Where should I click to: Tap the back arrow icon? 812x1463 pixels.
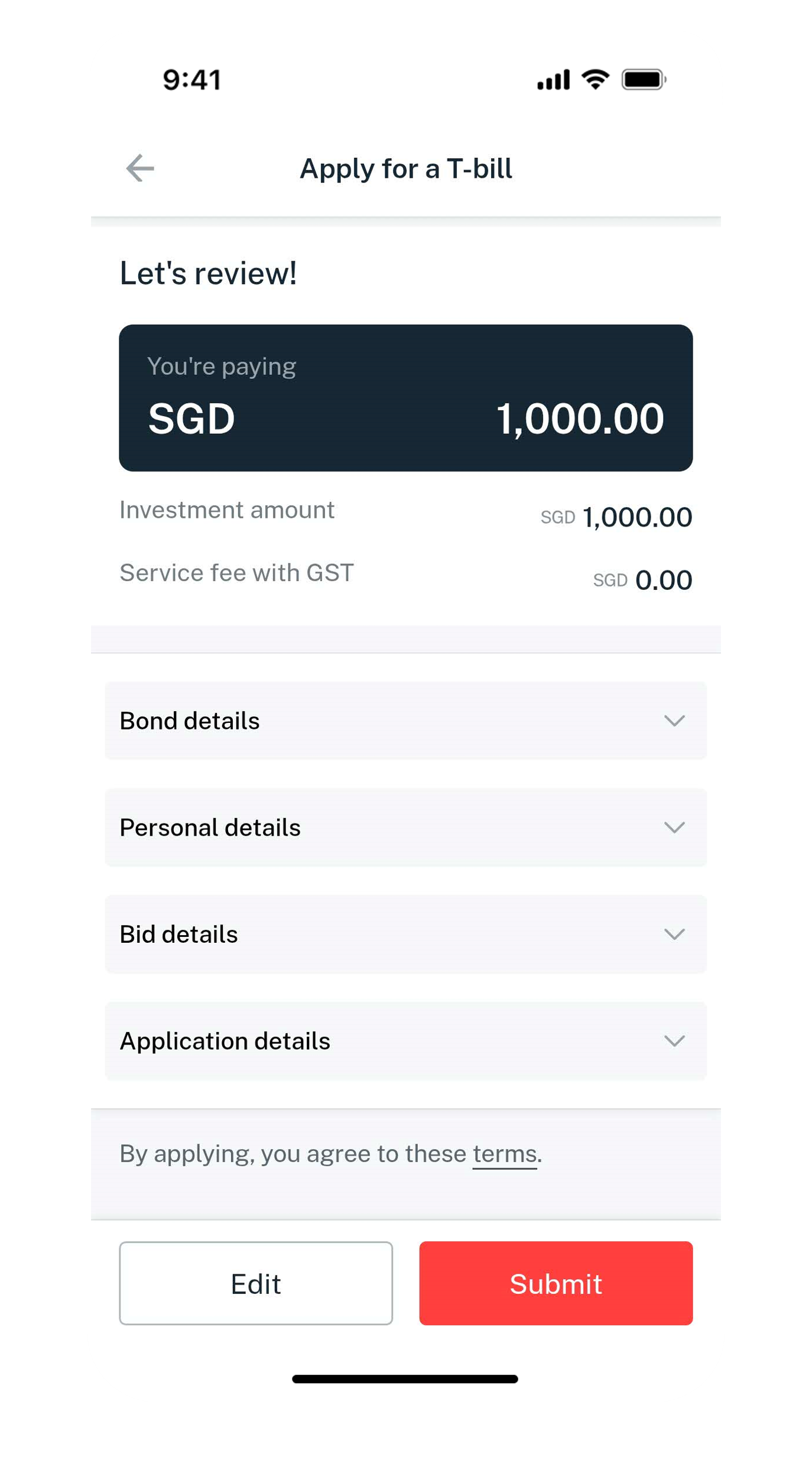pyautogui.click(x=140, y=168)
